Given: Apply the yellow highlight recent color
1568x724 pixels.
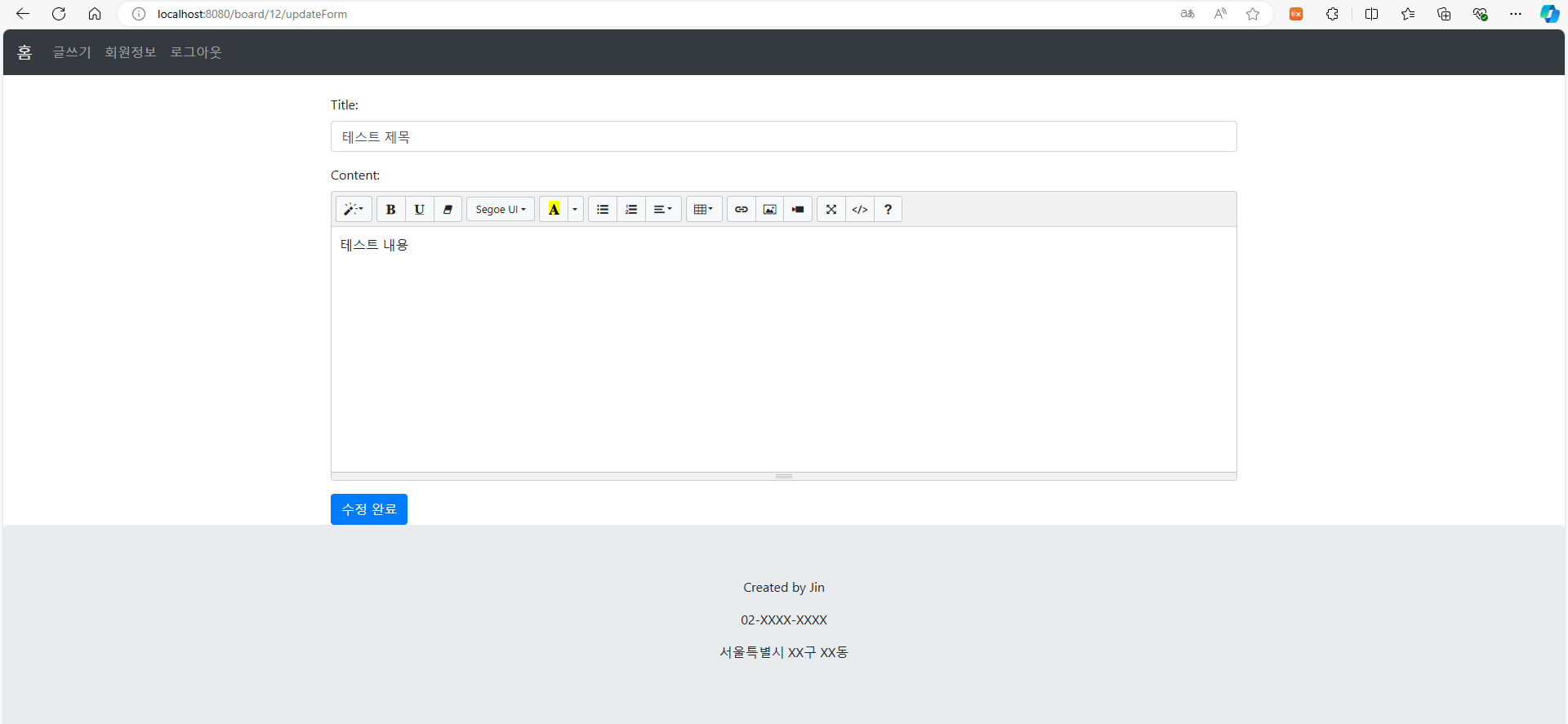Looking at the screenshot, I should point(554,209).
